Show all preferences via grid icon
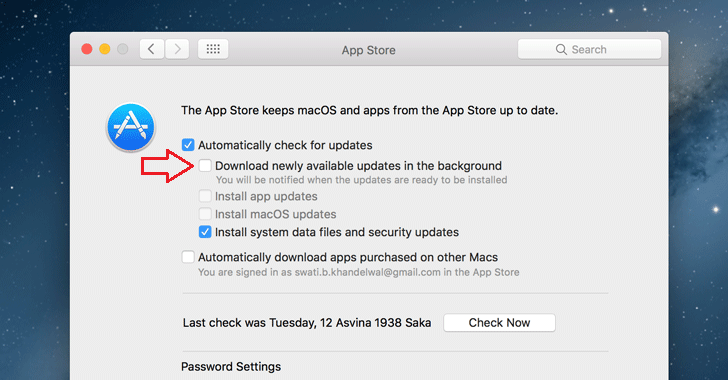This screenshot has height=380, width=728. click(x=213, y=49)
